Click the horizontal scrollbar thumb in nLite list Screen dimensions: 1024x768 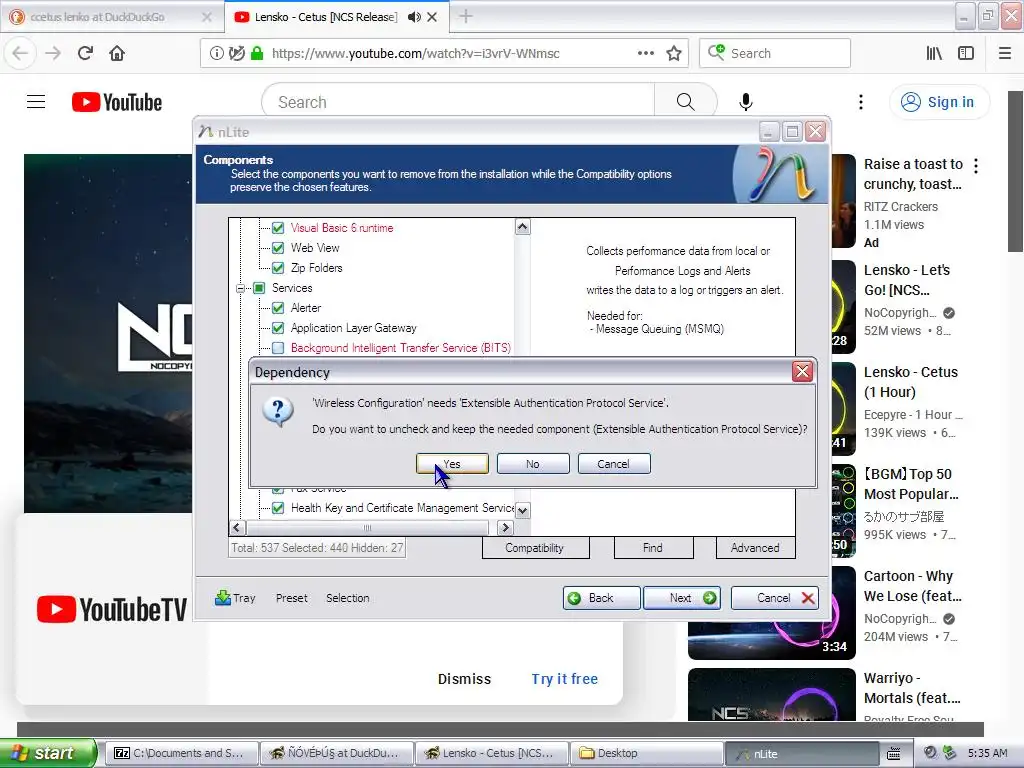[x=367, y=528]
